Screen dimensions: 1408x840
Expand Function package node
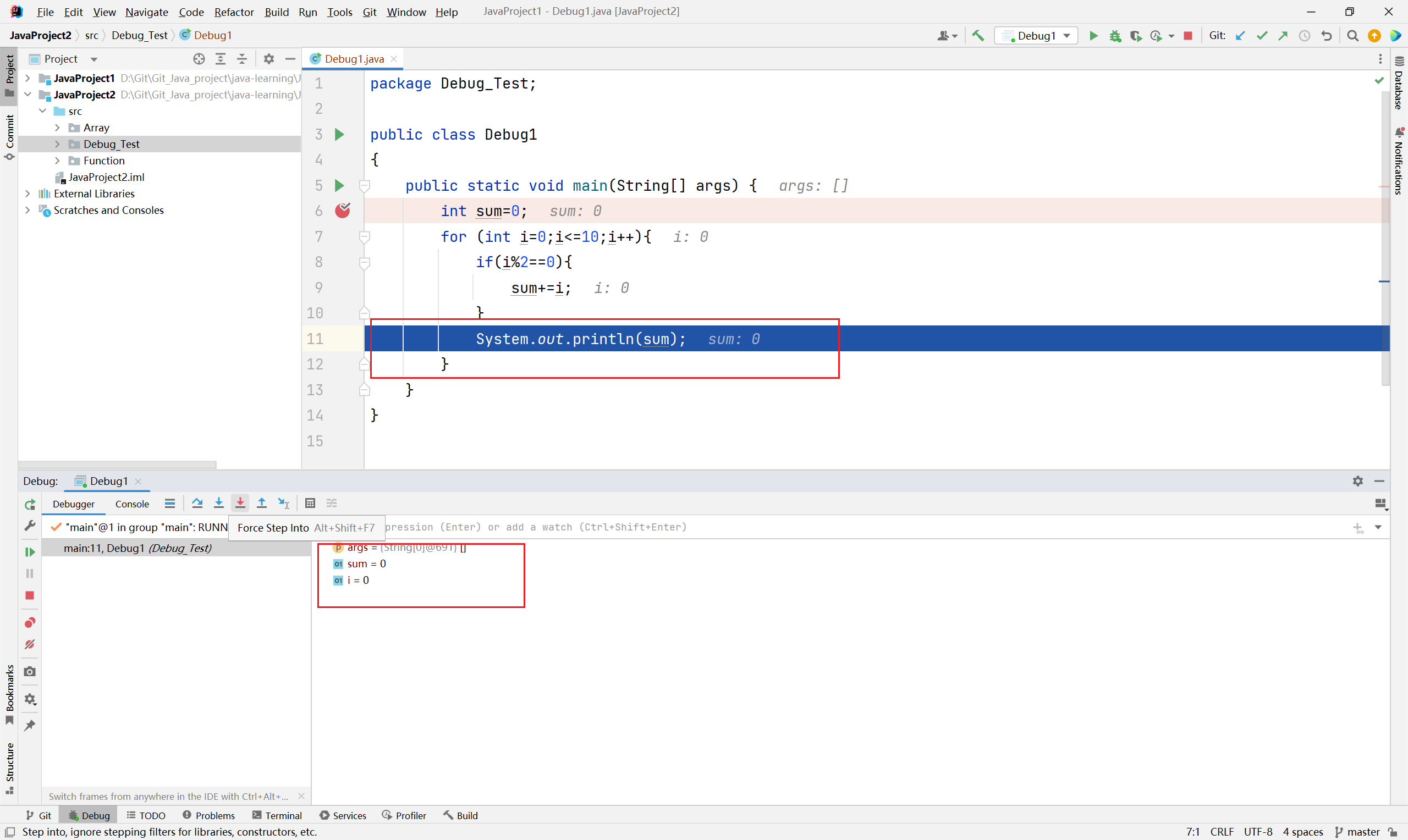[x=57, y=161]
